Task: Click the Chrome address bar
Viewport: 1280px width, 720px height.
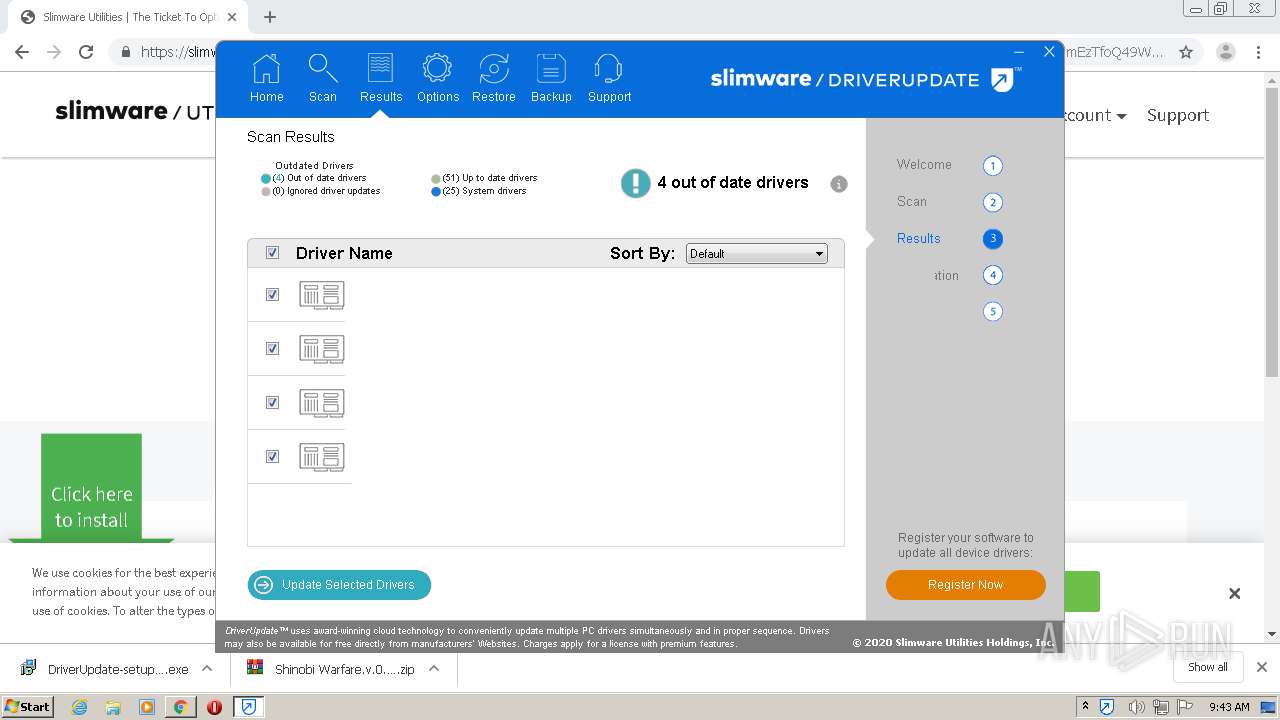Action: coord(640,52)
